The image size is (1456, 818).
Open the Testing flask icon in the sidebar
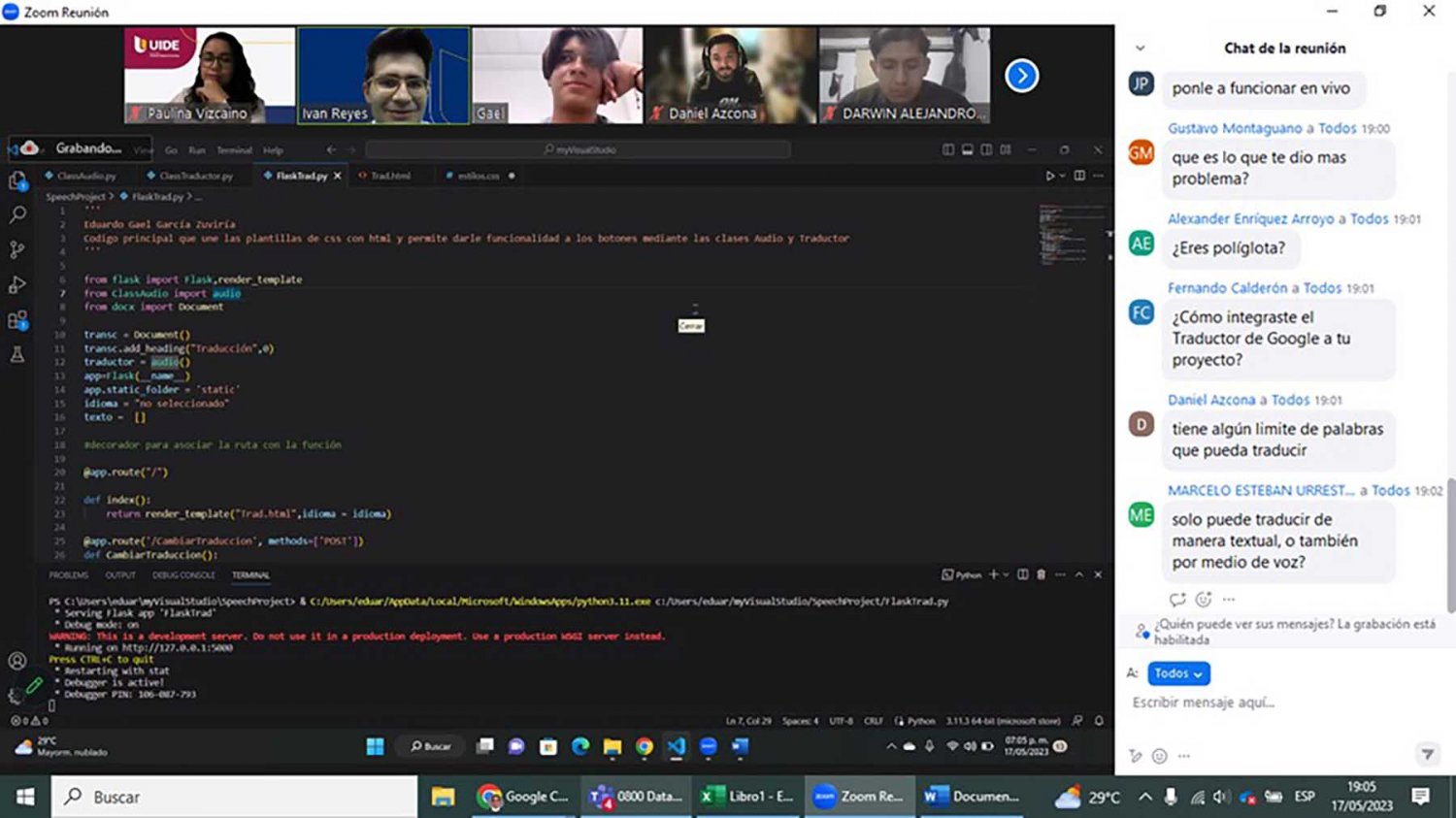(17, 355)
